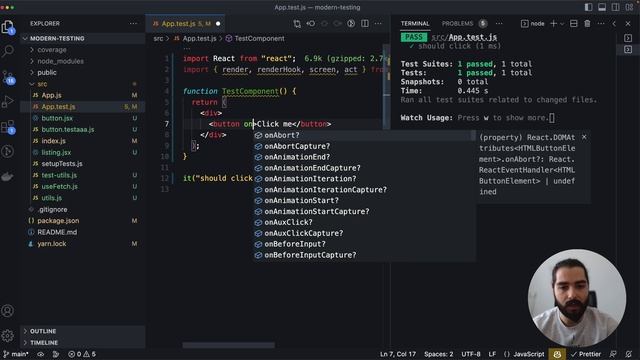Switch to the PROBLEMS tab
Viewport: 640px width, 360px height.
(x=457, y=24)
